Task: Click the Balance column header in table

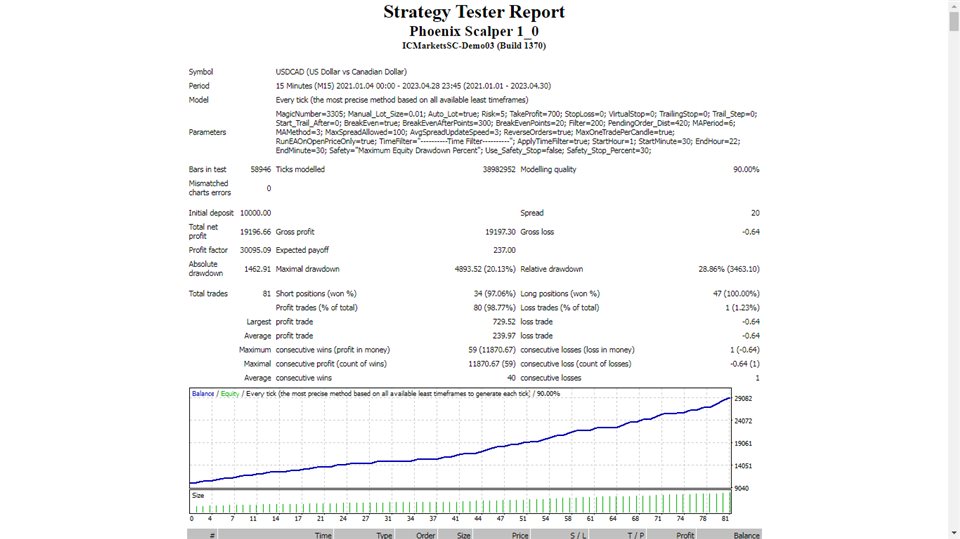Action: click(x=745, y=535)
